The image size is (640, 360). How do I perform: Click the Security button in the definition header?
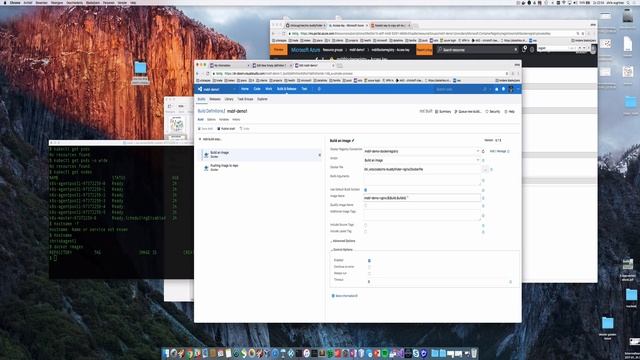(x=493, y=111)
